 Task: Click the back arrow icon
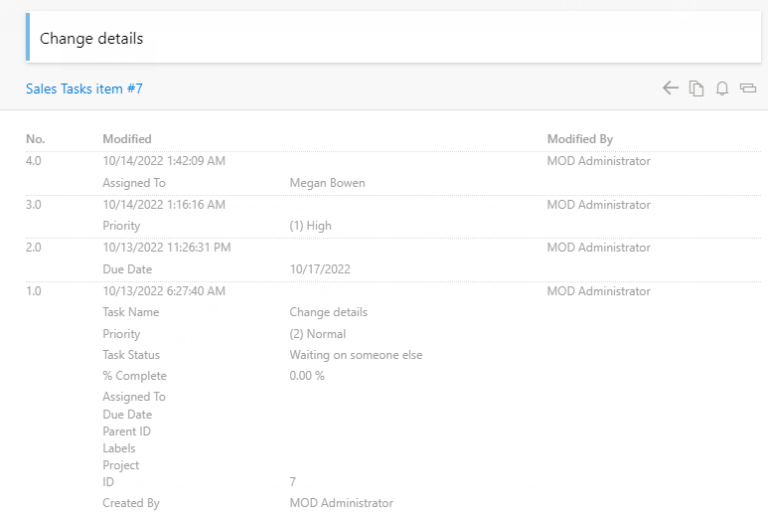(x=670, y=89)
